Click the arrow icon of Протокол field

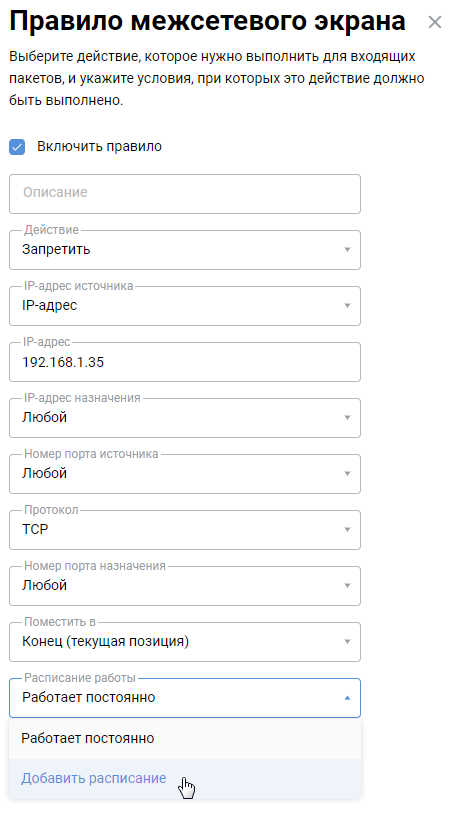(x=347, y=530)
